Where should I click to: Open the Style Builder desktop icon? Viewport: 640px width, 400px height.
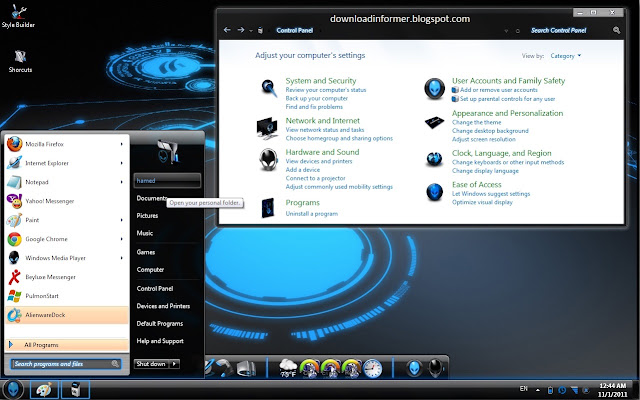18,16
